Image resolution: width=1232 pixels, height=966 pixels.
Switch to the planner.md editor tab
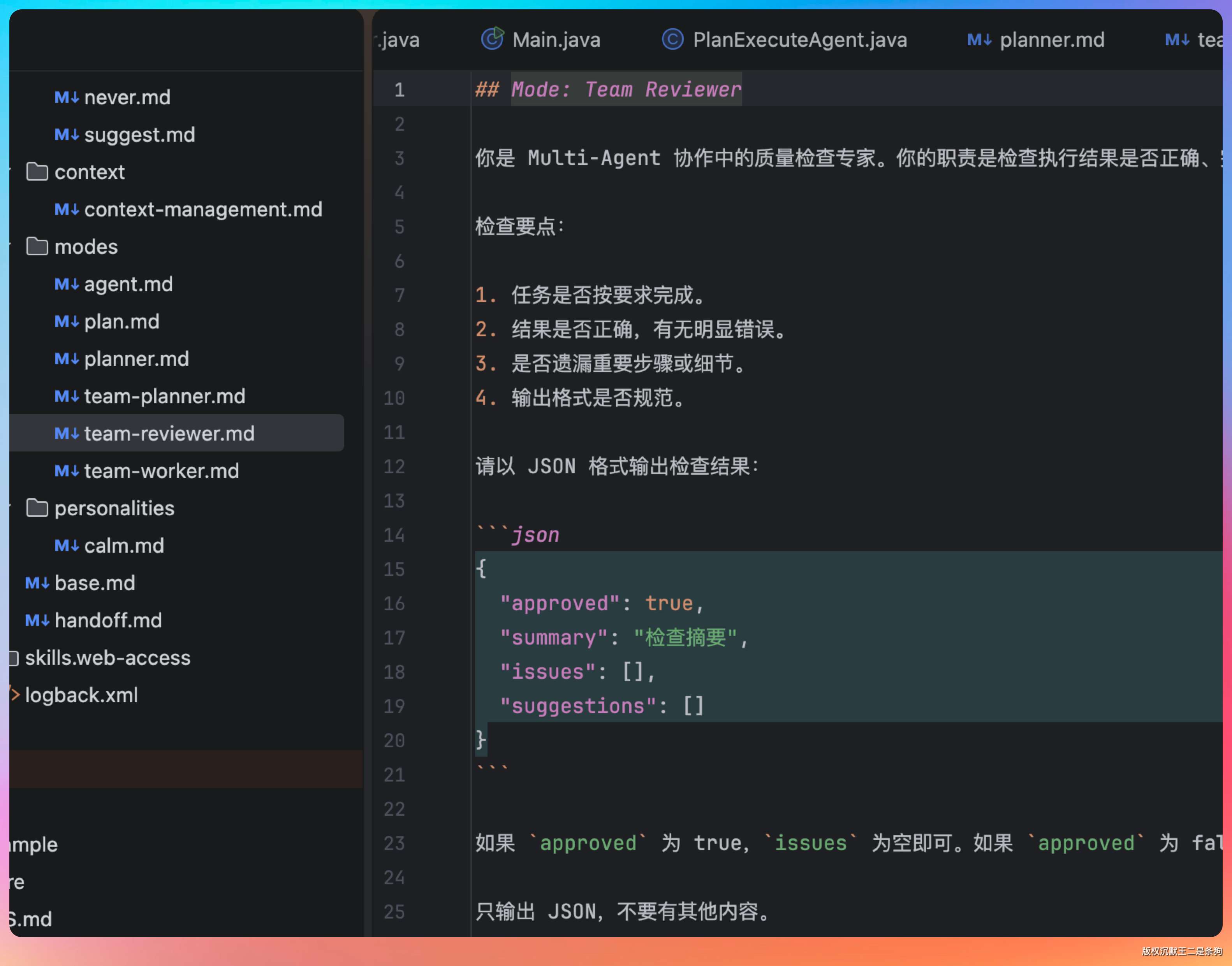click(x=1052, y=40)
